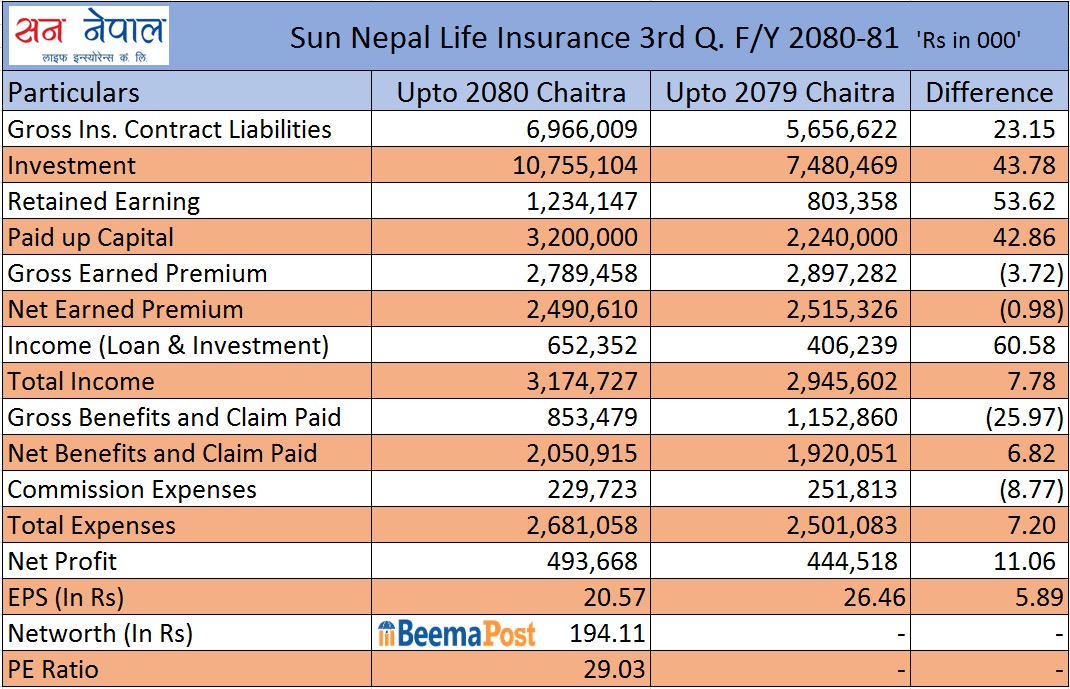This screenshot has height=689, width=1070.
Task: Click the Networth value 194.11
Action: 607,633
